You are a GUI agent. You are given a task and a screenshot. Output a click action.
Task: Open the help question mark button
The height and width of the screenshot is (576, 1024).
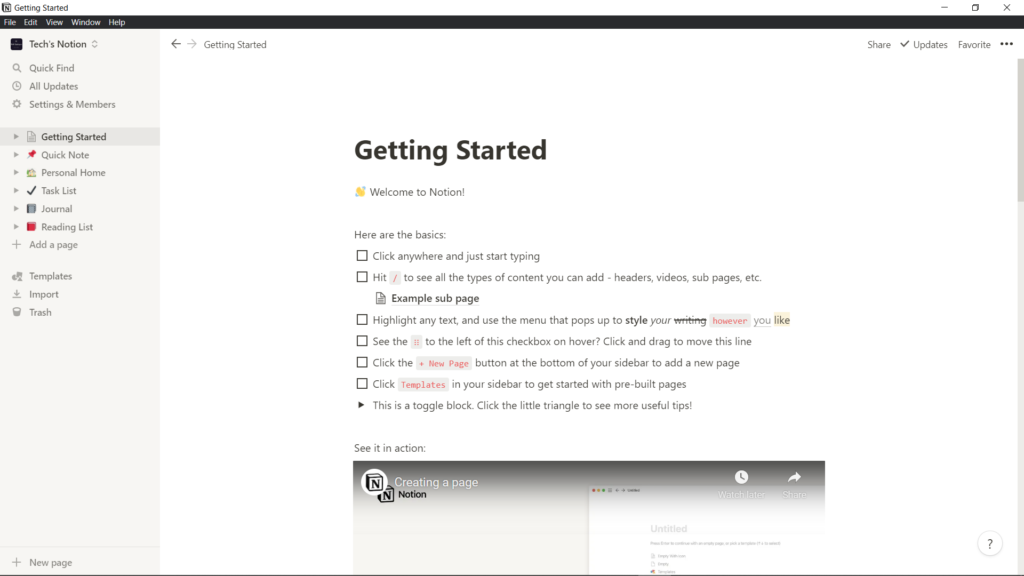[x=989, y=544]
